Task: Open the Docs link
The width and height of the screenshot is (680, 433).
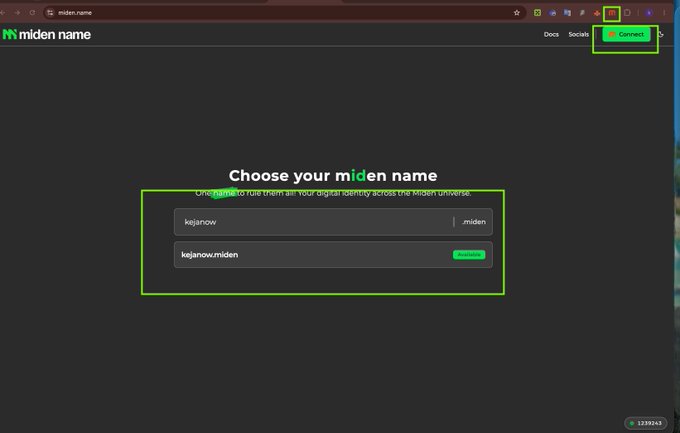Action: 551,34
